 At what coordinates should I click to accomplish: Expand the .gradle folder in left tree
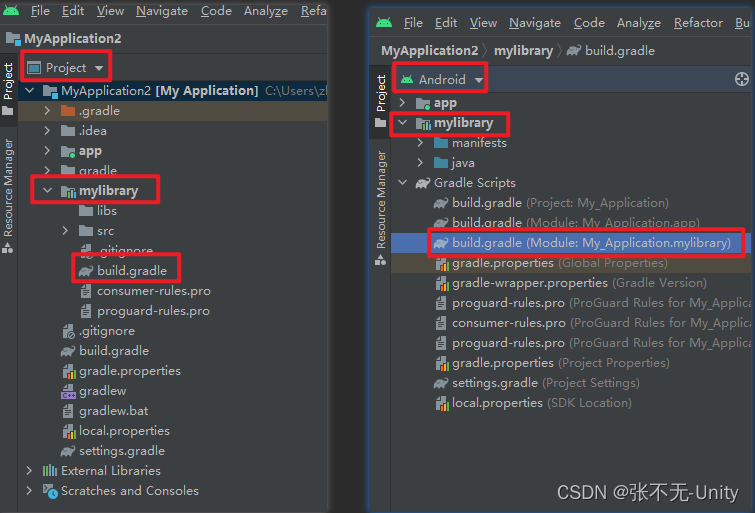[47, 111]
